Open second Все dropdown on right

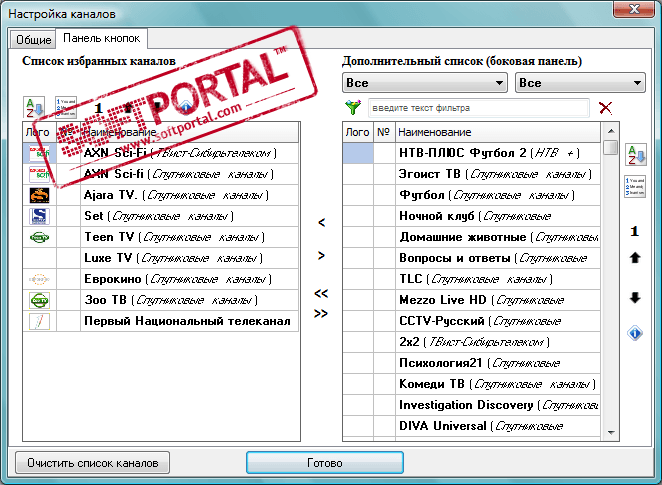click(581, 83)
